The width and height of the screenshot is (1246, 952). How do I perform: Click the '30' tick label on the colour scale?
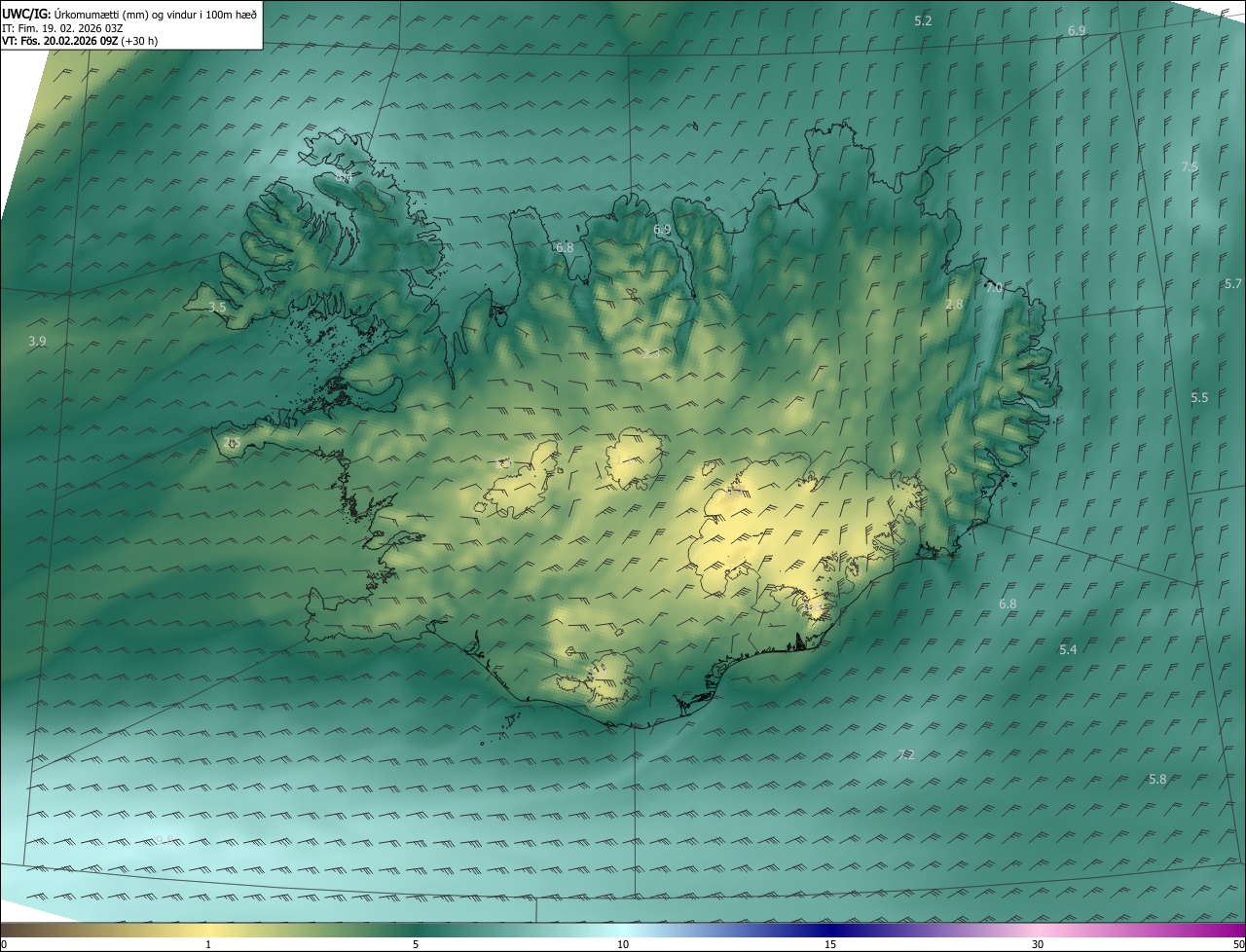1038,944
